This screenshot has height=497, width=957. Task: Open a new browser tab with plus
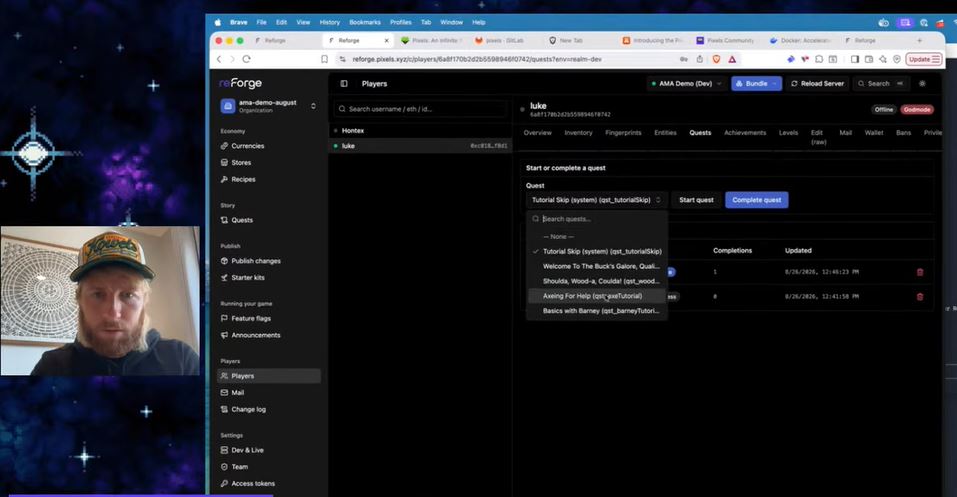pyautogui.click(x=919, y=40)
